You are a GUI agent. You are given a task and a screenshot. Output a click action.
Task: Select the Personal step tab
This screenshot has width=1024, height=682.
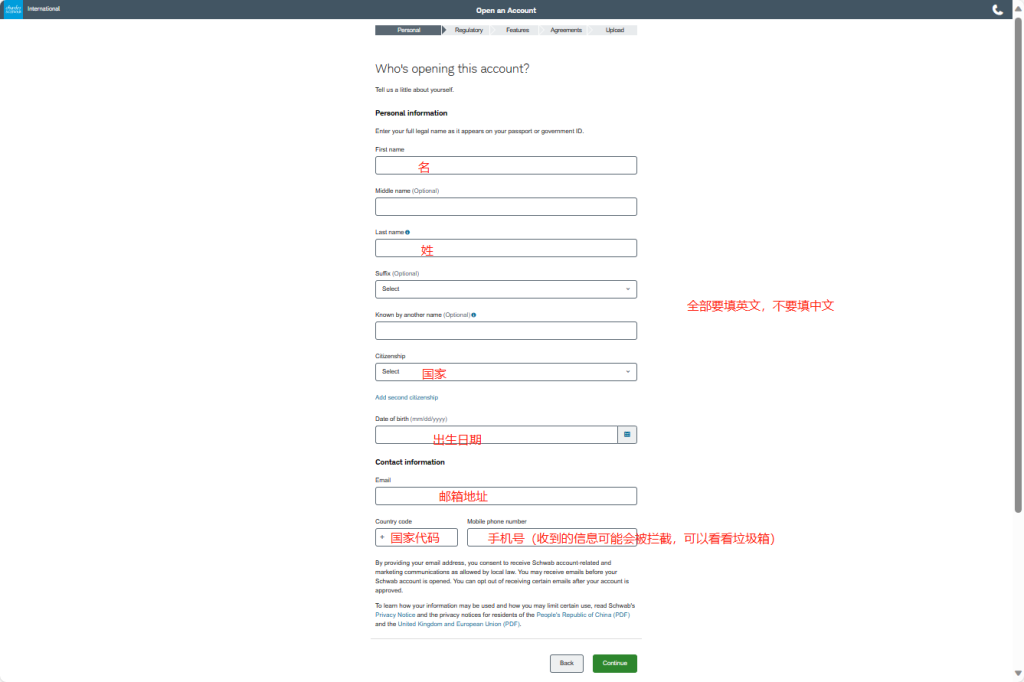(x=408, y=30)
